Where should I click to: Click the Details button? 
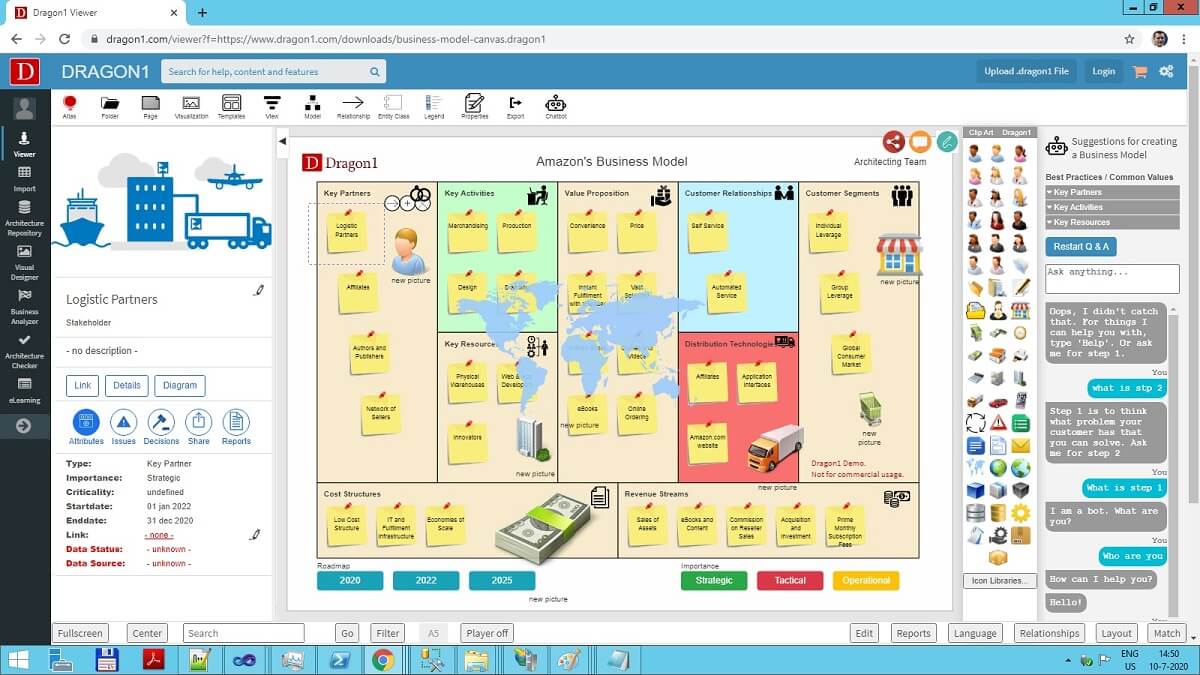[127, 385]
